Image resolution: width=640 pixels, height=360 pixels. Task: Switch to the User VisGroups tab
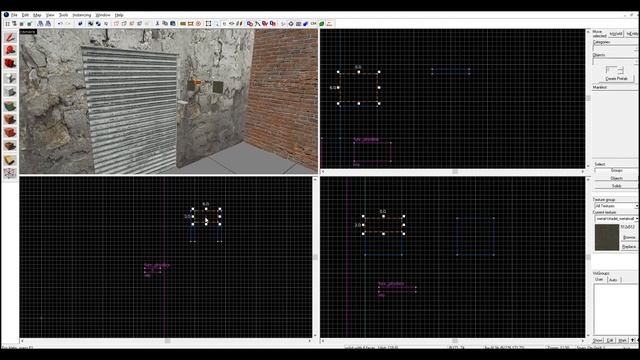point(599,280)
